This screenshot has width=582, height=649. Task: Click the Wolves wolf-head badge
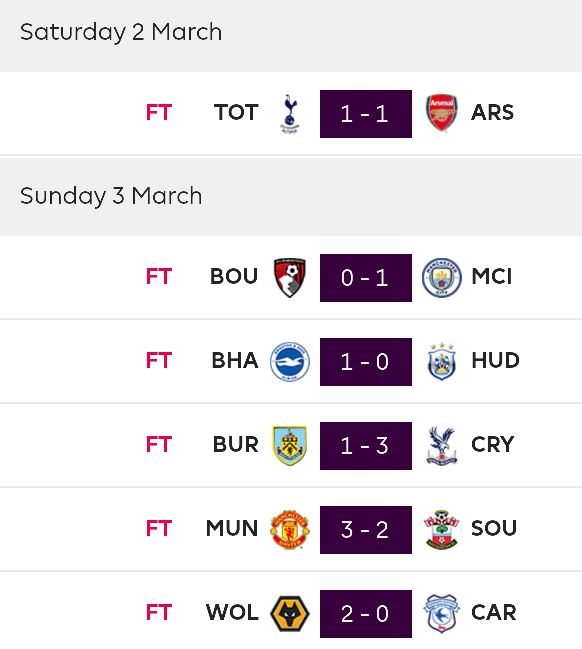click(x=290, y=613)
